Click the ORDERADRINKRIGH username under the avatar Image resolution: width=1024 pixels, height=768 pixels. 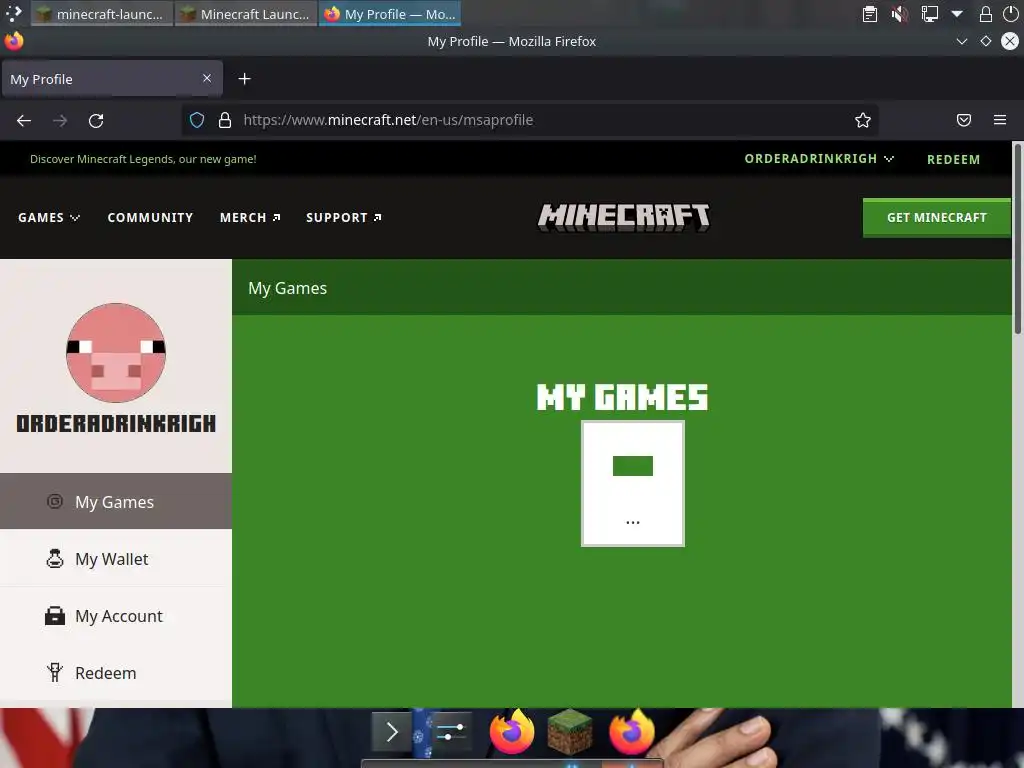click(116, 423)
